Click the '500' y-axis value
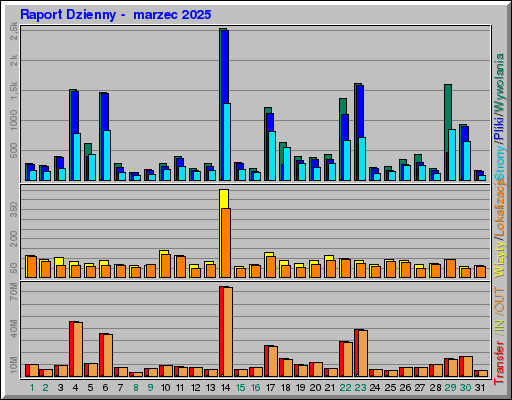 pos(14,150)
